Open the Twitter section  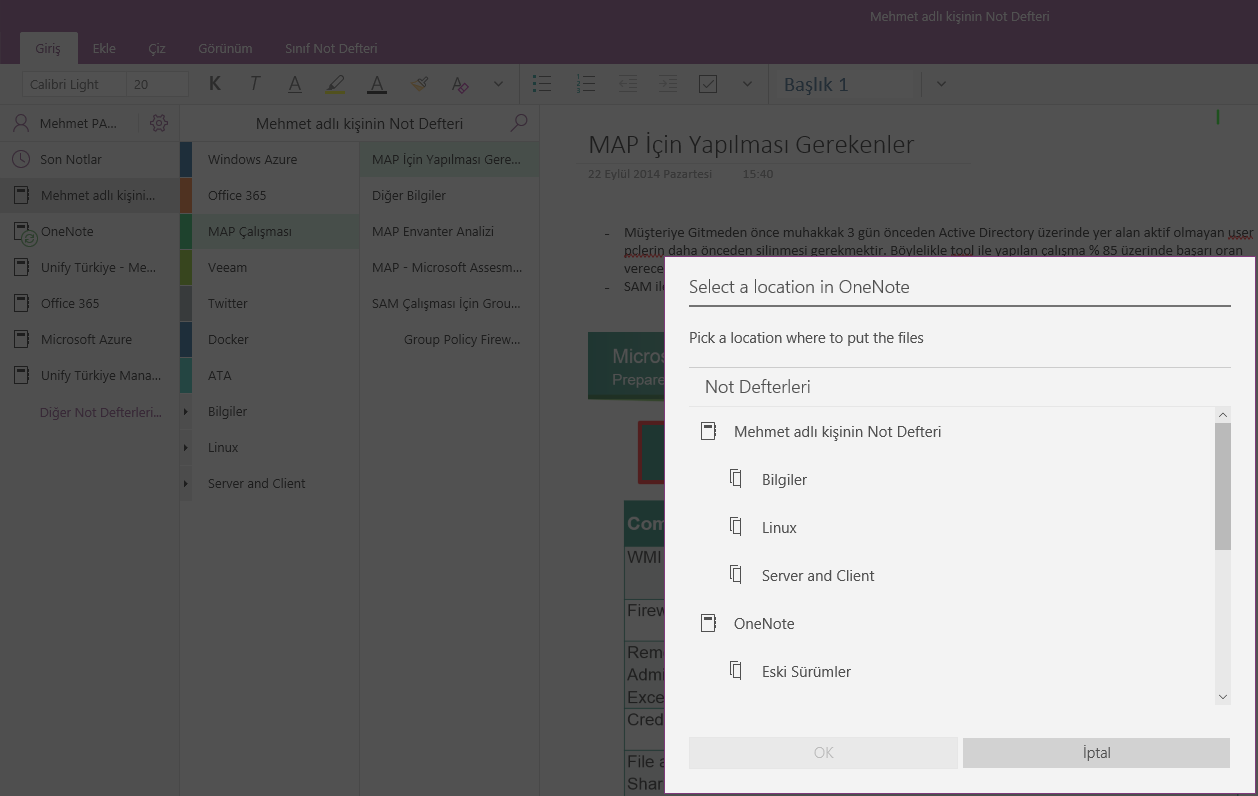coord(270,303)
